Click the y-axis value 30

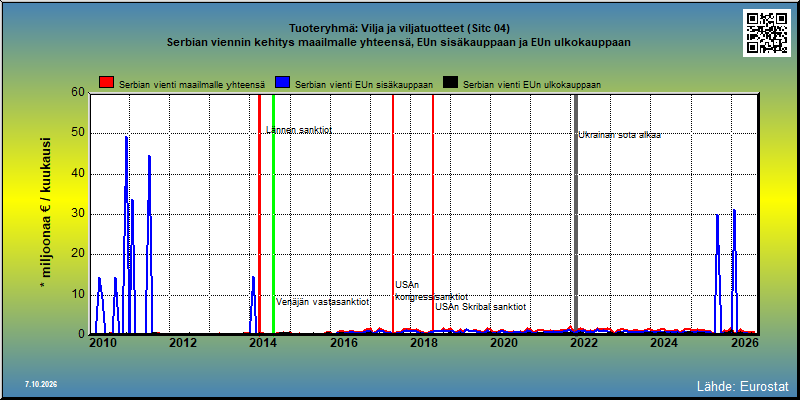click(78, 214)
